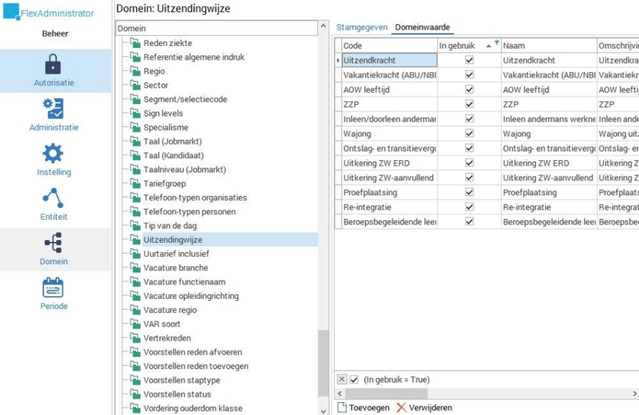Toggle In gebruik for Wajong row
This screenshot has width=639, height=415.
pyautogui.click(x=469, y=131)
